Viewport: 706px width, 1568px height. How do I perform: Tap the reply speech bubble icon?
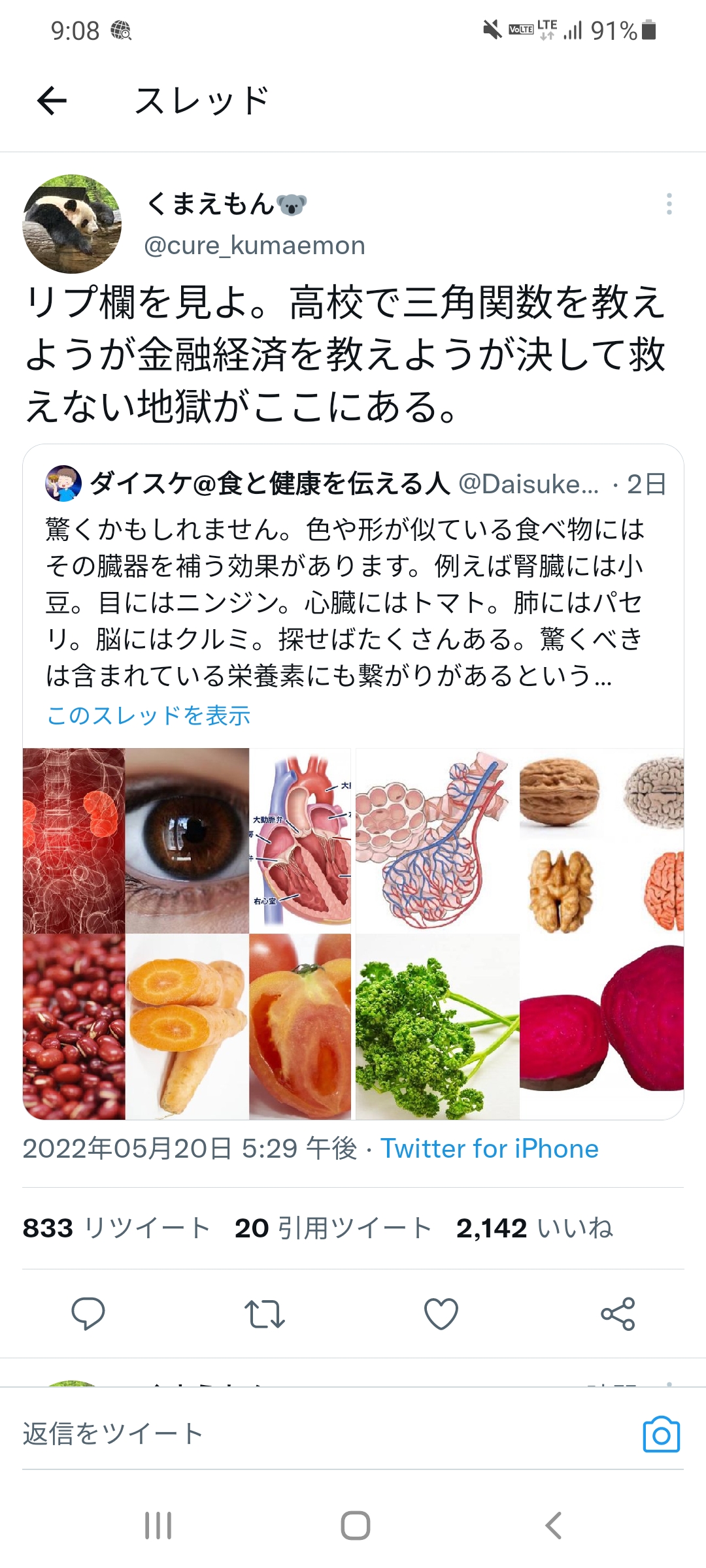88,1313
